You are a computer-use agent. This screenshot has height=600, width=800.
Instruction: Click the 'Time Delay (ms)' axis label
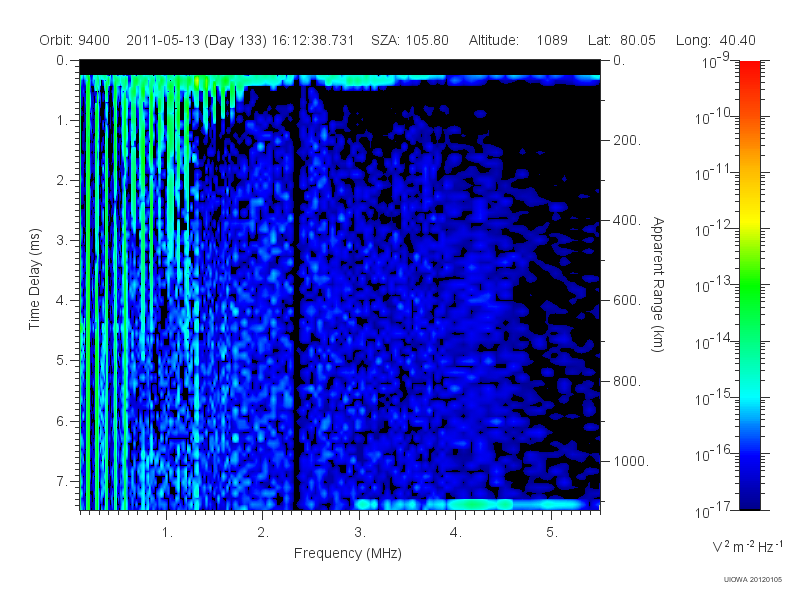(x=34, y=279)
